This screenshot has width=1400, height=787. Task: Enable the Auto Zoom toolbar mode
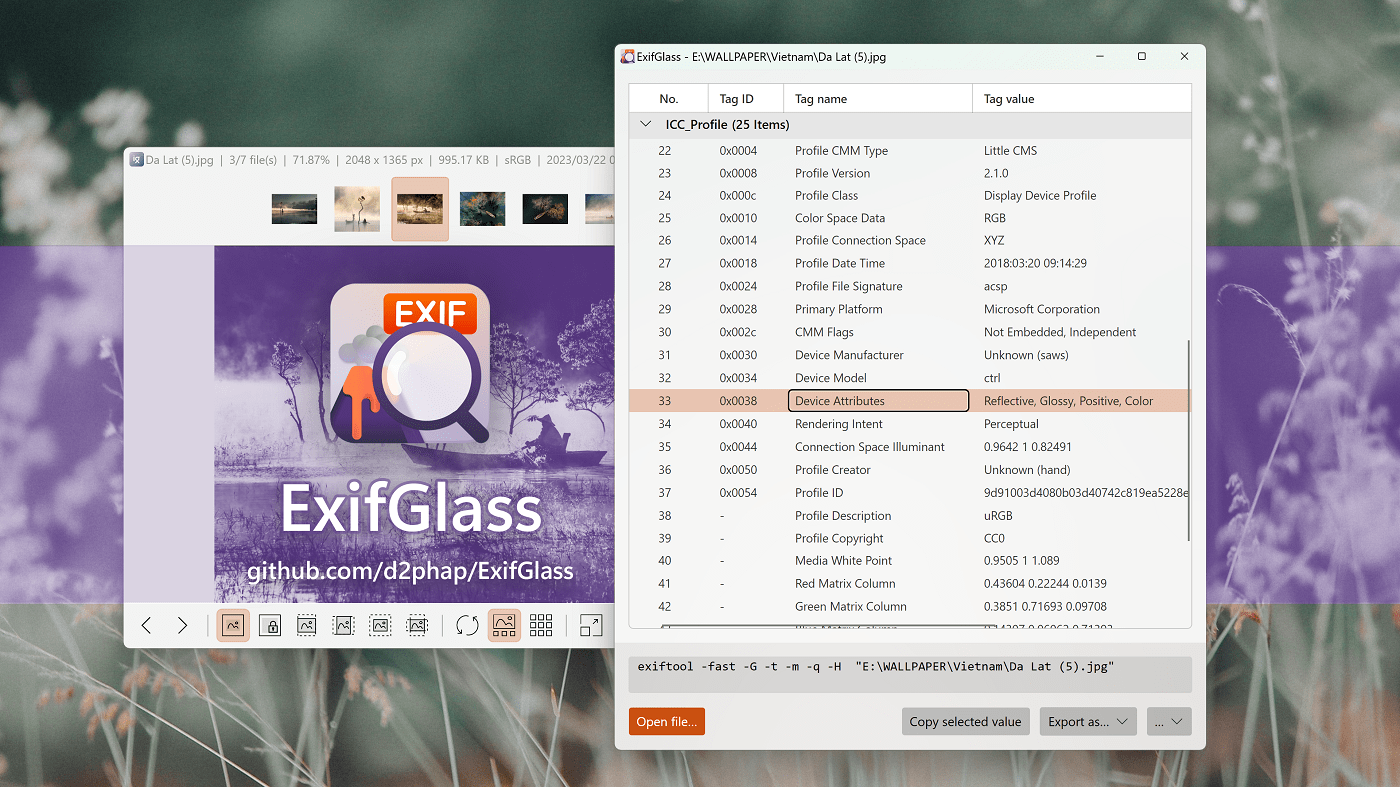coord(233,625)
